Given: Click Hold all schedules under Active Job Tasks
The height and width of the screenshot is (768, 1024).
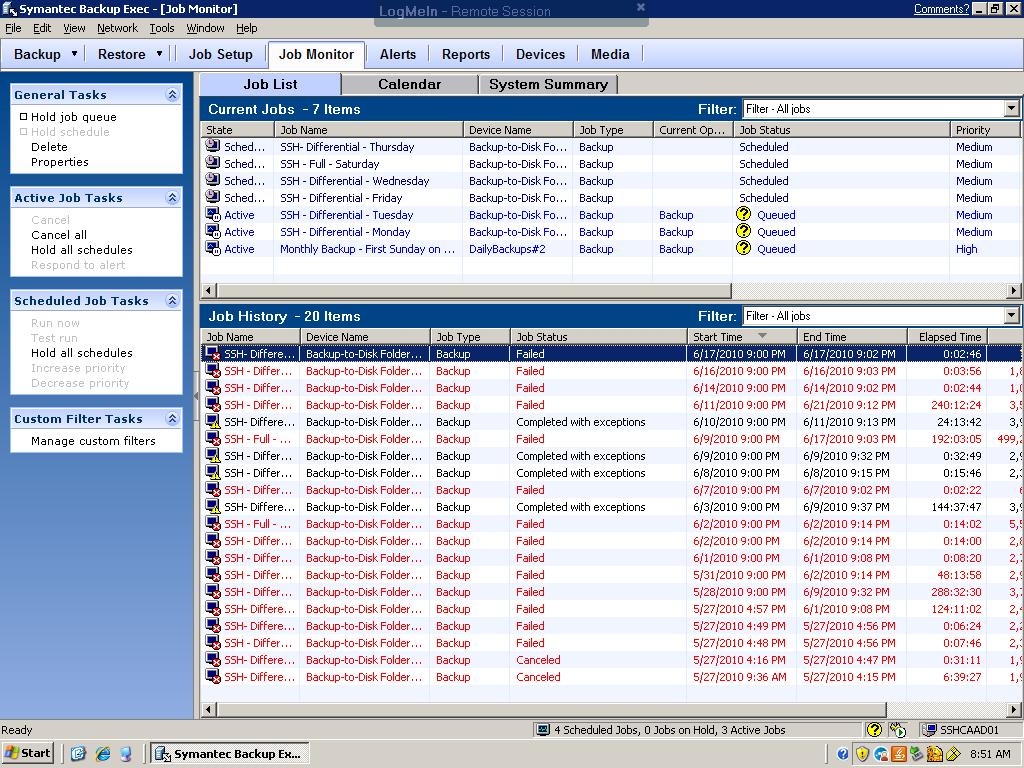Looking at the screenshot, I should click(82, 250).
